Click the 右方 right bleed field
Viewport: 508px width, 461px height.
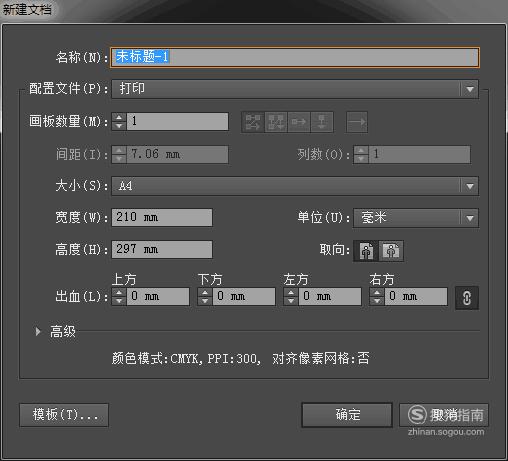[416, 297]
